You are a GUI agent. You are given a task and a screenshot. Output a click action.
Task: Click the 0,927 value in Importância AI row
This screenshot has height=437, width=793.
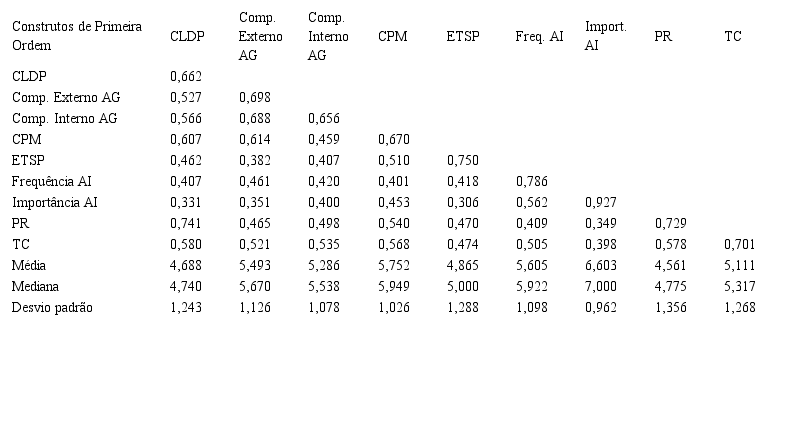[x=601, y=202]
